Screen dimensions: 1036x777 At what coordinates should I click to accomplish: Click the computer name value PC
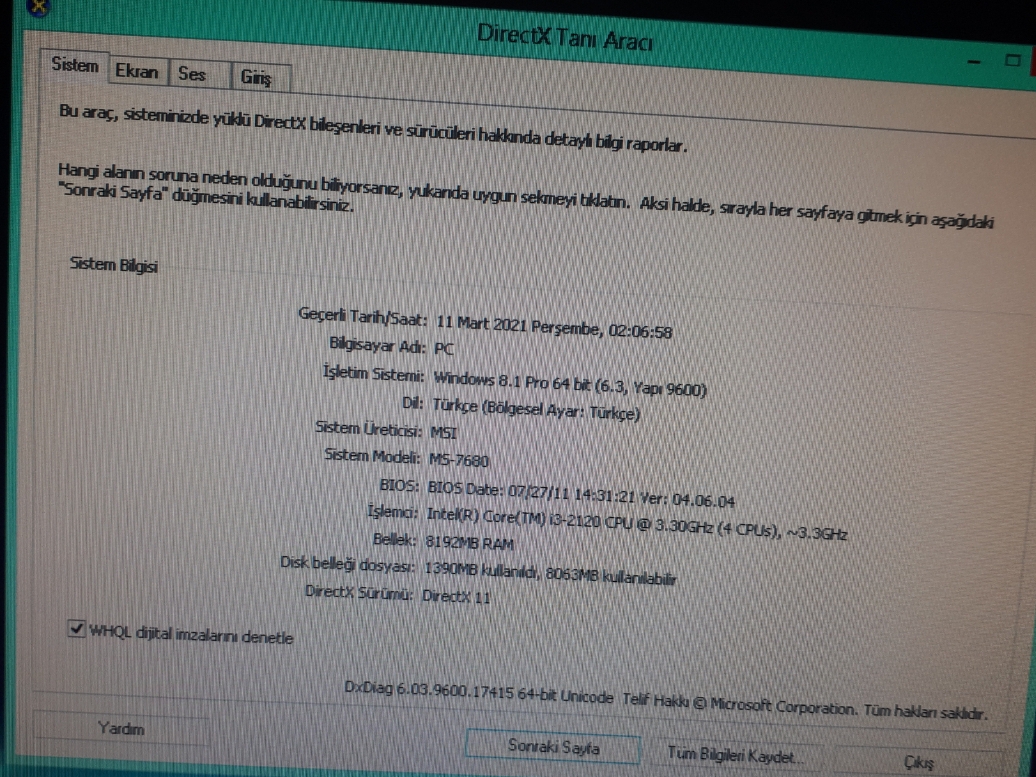(x=444, y=349)
